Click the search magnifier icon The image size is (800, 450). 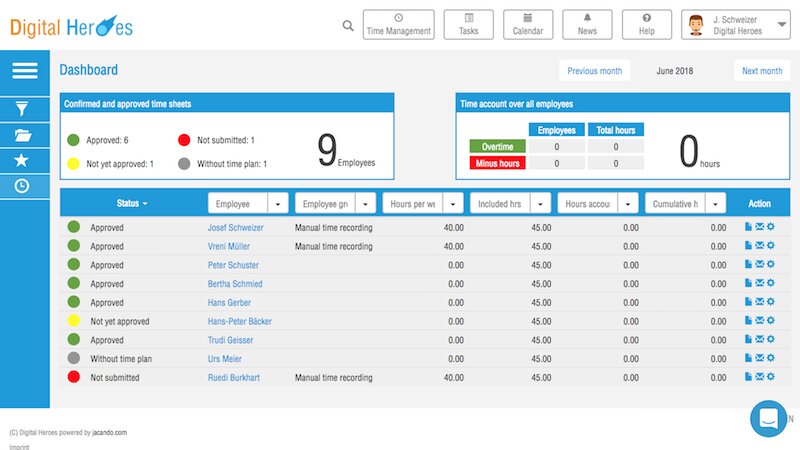(x=347, y=26)
